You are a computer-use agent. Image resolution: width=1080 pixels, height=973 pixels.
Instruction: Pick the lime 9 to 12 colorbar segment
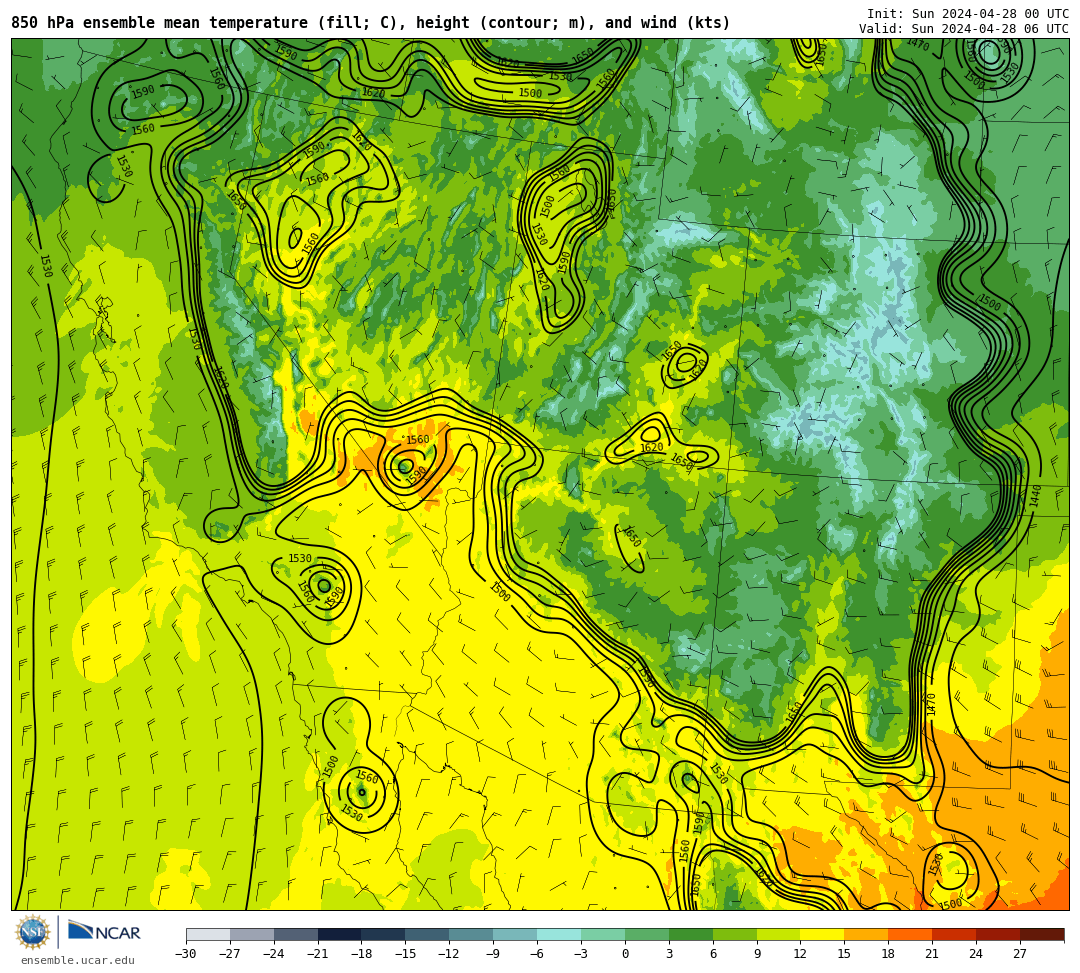(x=779, y=934)
